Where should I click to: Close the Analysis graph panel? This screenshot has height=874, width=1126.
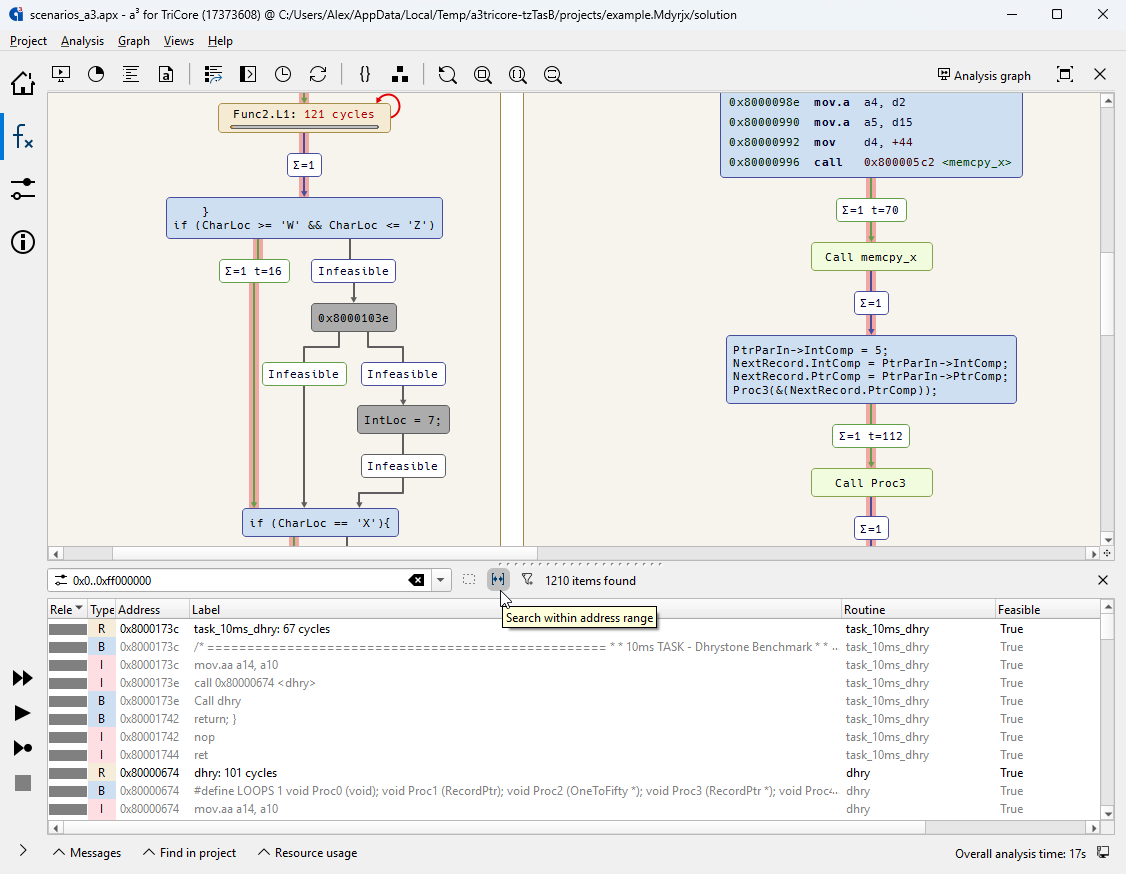[1100, 74]
